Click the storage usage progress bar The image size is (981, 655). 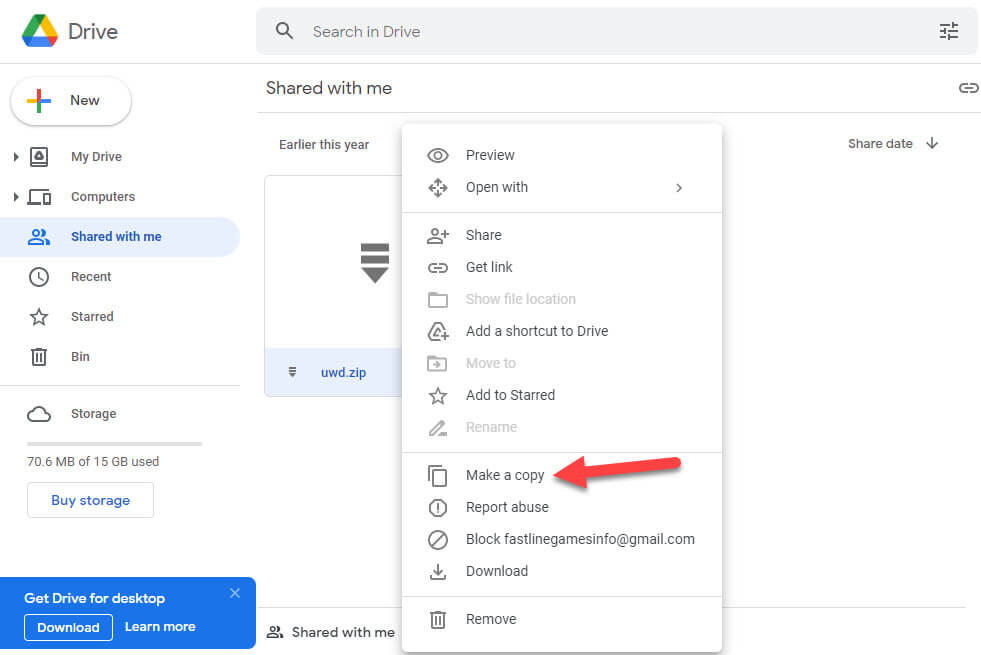click(114, 443)
